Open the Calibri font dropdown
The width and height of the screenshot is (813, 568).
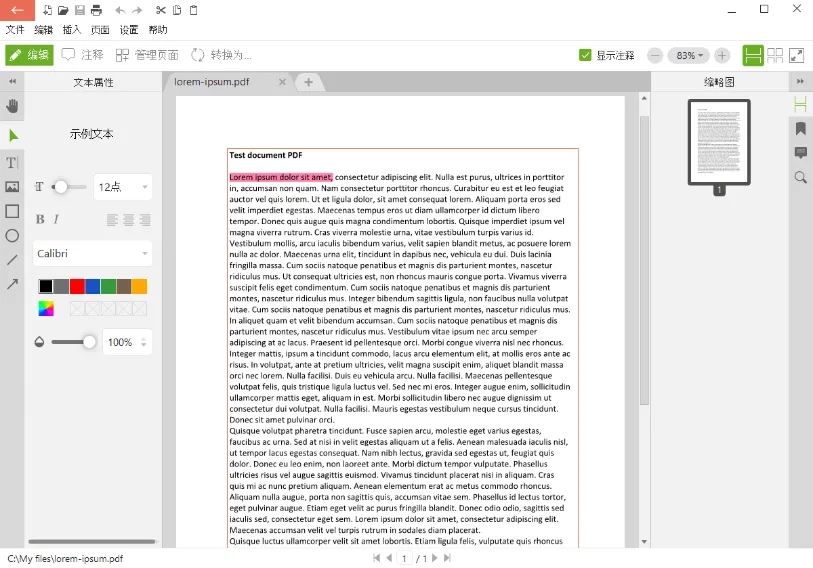tap(92, 253)
